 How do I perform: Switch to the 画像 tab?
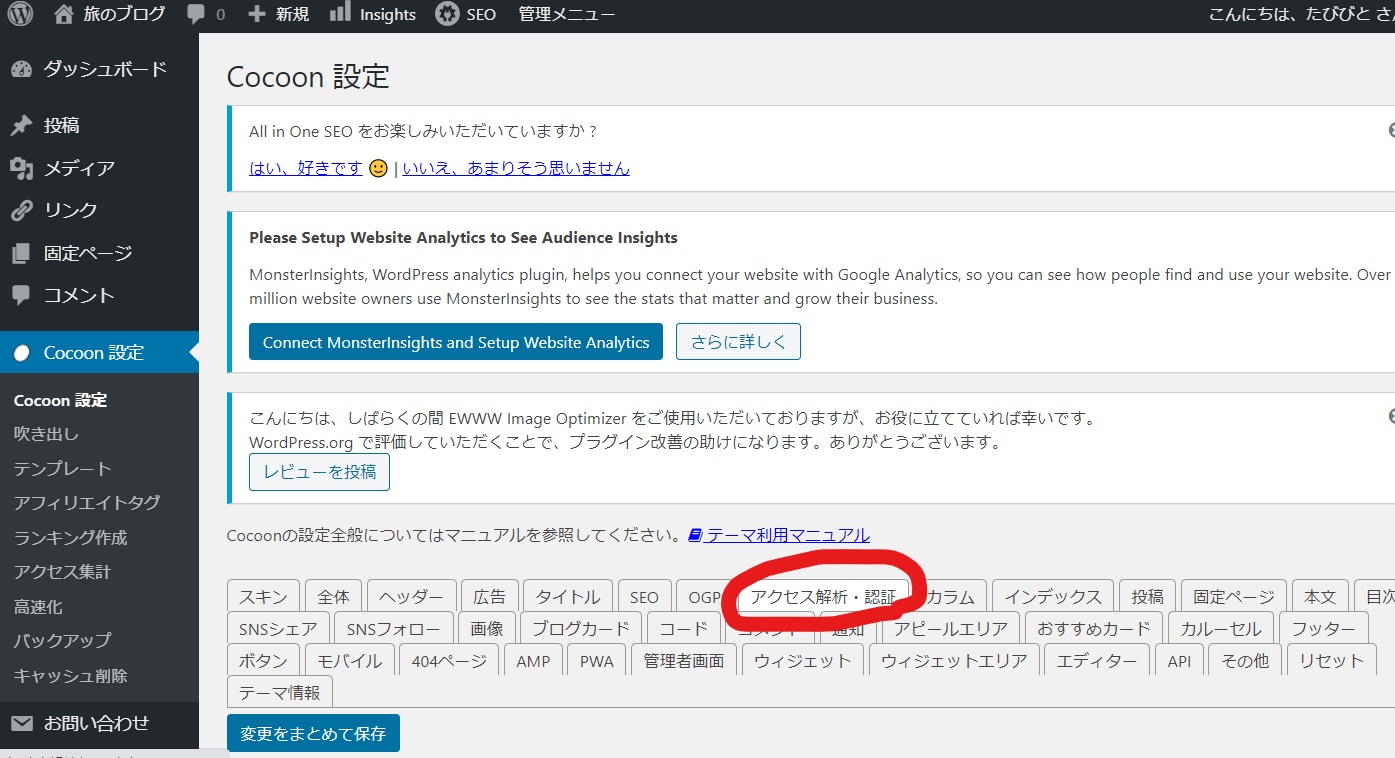pyautogui.click(x=487, y=629)
